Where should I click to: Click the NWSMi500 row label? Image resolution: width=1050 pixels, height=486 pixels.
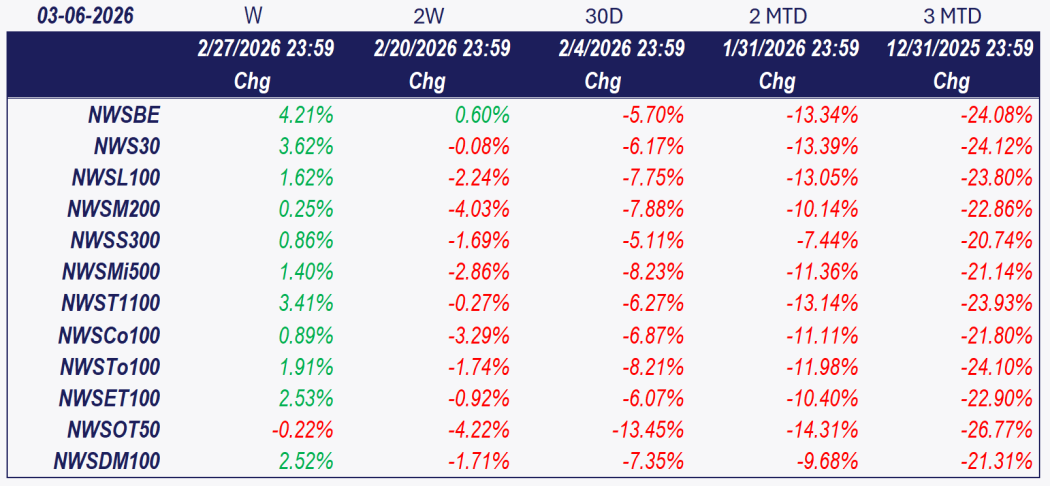[x=110, y=272]
